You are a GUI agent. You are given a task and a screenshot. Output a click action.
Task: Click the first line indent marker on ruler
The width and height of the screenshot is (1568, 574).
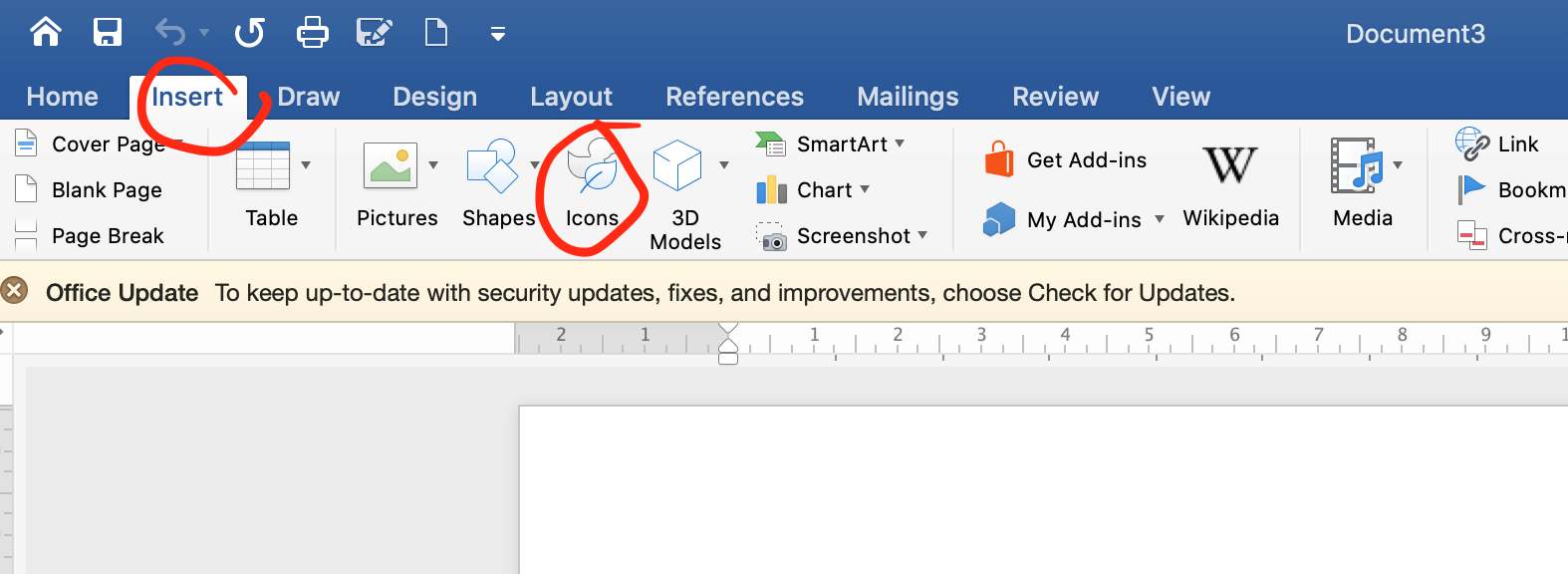pos(728,329)
